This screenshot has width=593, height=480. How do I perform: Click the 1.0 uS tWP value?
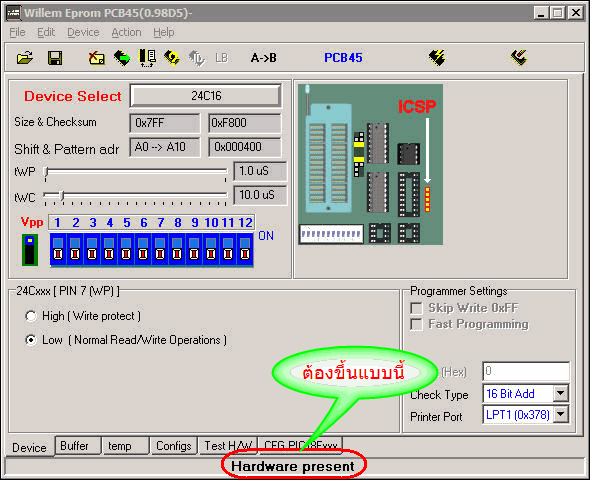[260, 171]
